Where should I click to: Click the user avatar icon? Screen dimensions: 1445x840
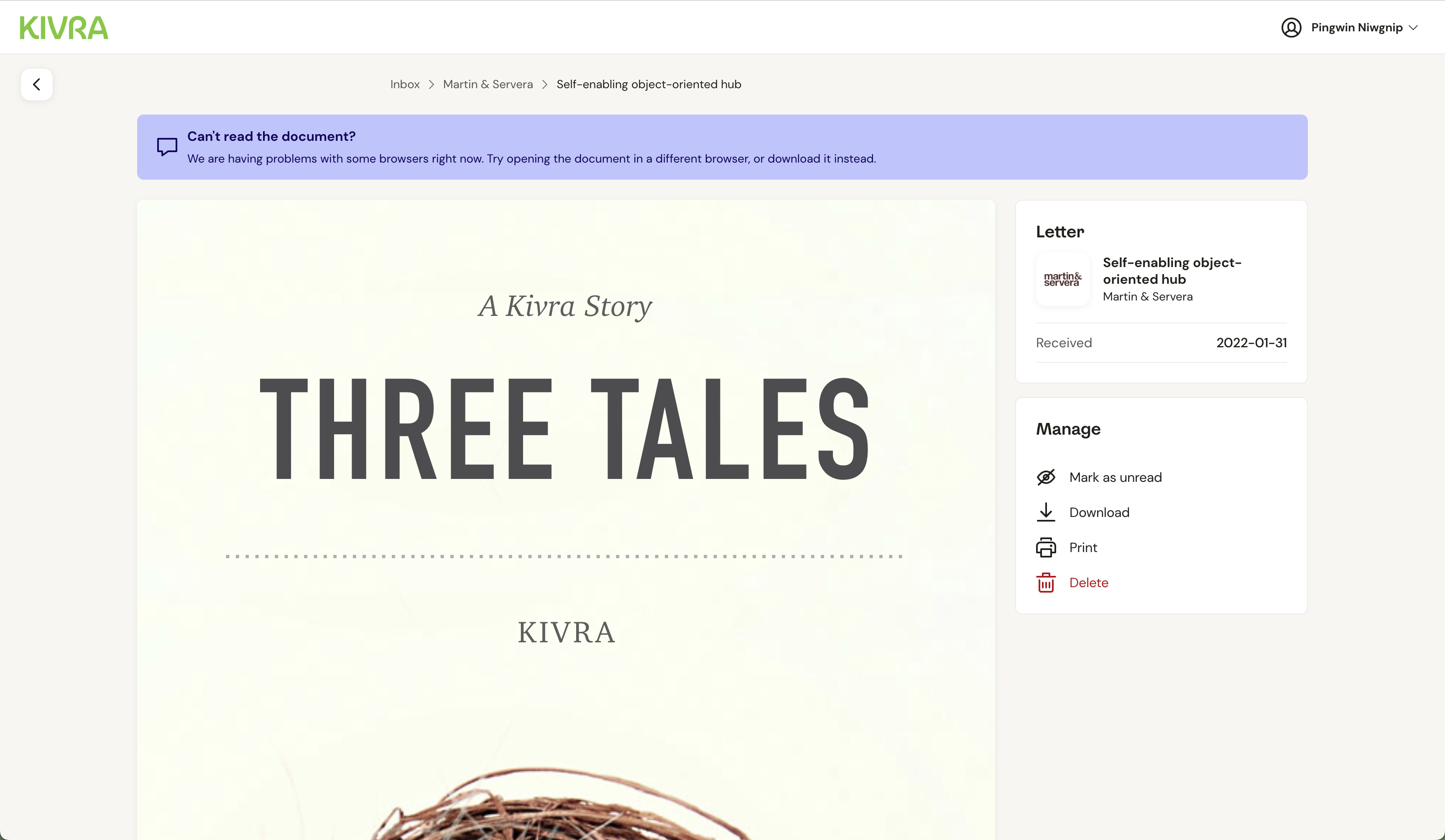point(1292,27)
